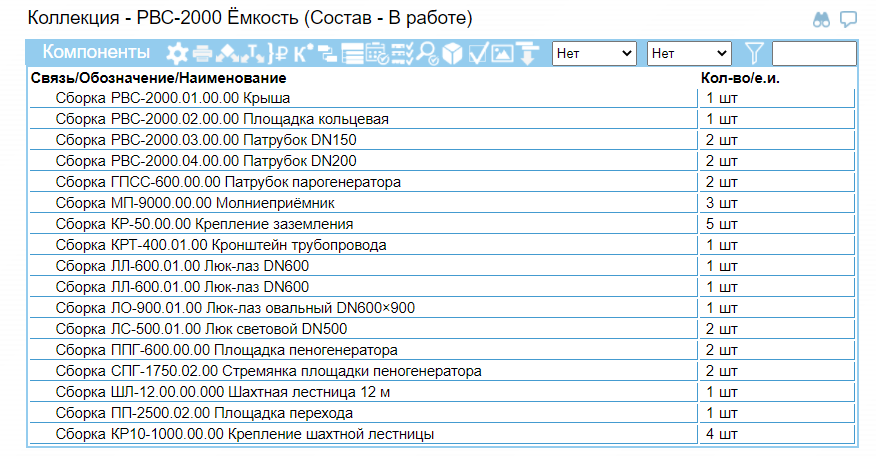Click the picture image icon in toolbar
The height and width of the screenshot is (458, 876).
pyautogui.click(x=503, y=53)
